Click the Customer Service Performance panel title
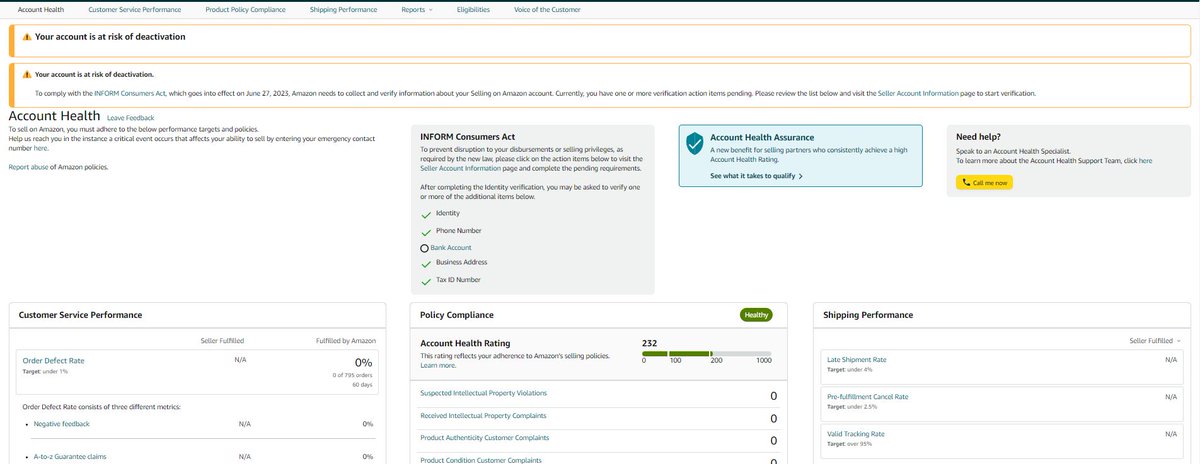Image resolution: width=1200 pixels, height=464 pixels. (80, 315)
